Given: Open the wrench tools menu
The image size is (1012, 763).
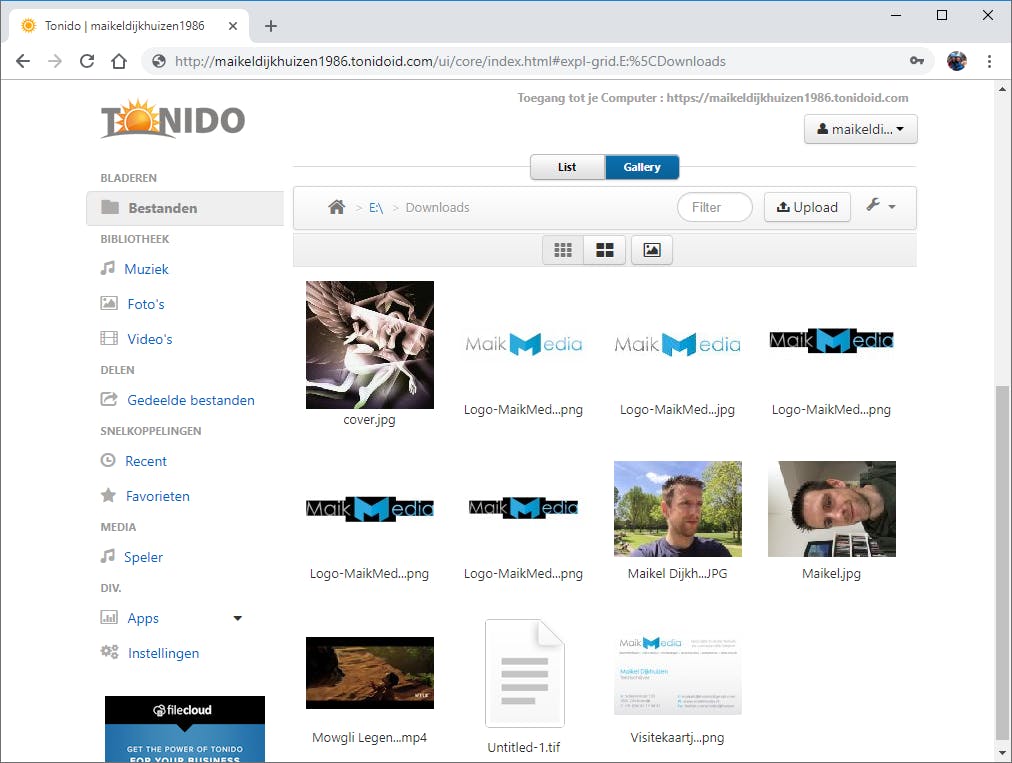Looking at the screenshot, I should click(881, 207).
